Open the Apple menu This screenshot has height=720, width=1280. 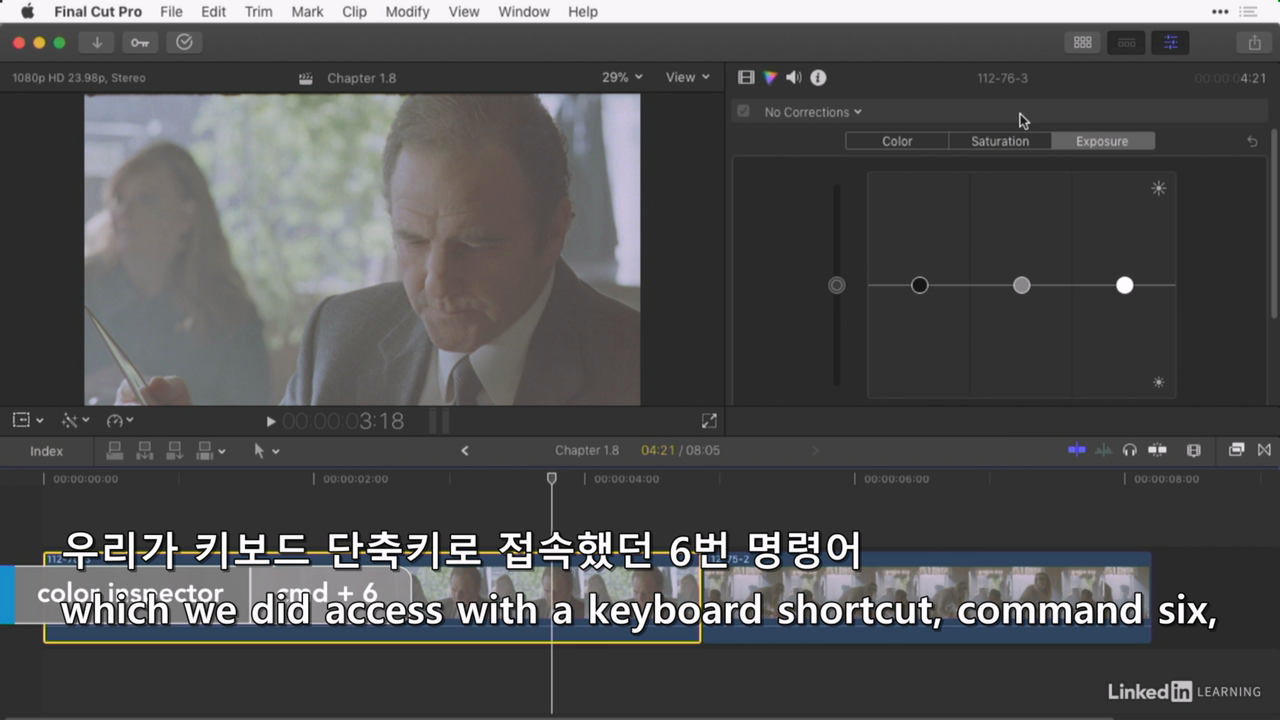tap(27, 12)
